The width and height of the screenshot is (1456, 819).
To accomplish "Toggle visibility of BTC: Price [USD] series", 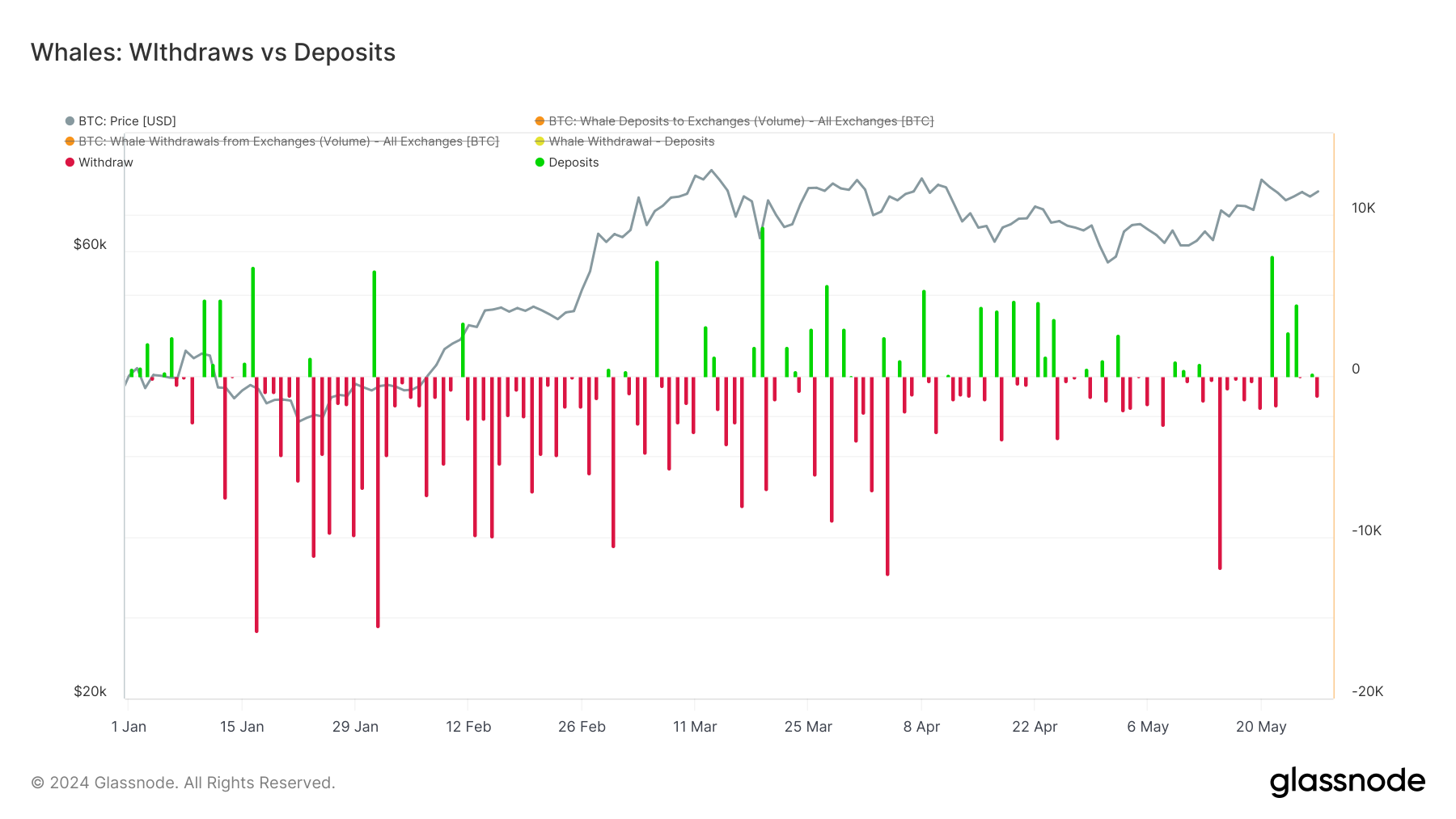I will click(125, 120).
